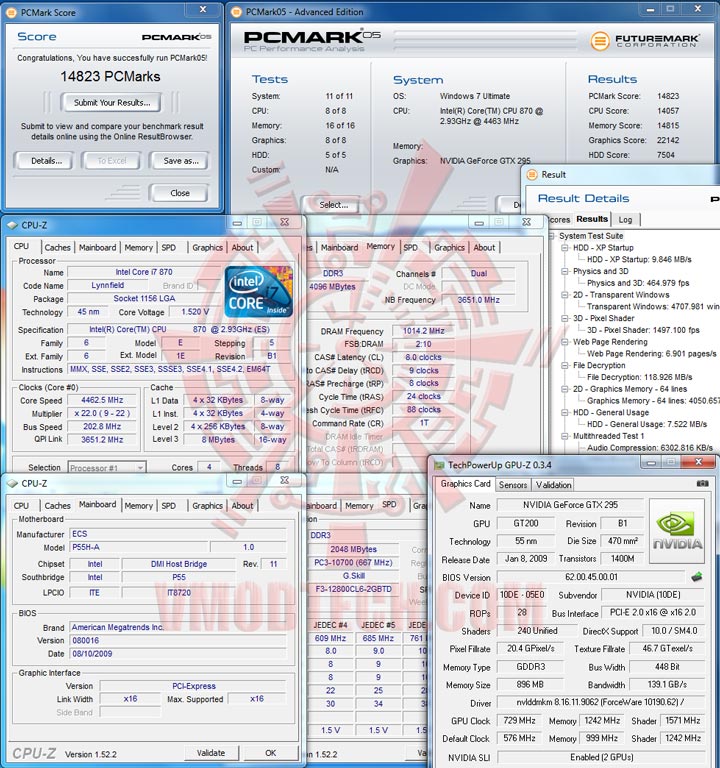The height and width of the screenshot is (768, 720).
Task: Click the GPU-Z title bar icon
Action: (439, 465)
